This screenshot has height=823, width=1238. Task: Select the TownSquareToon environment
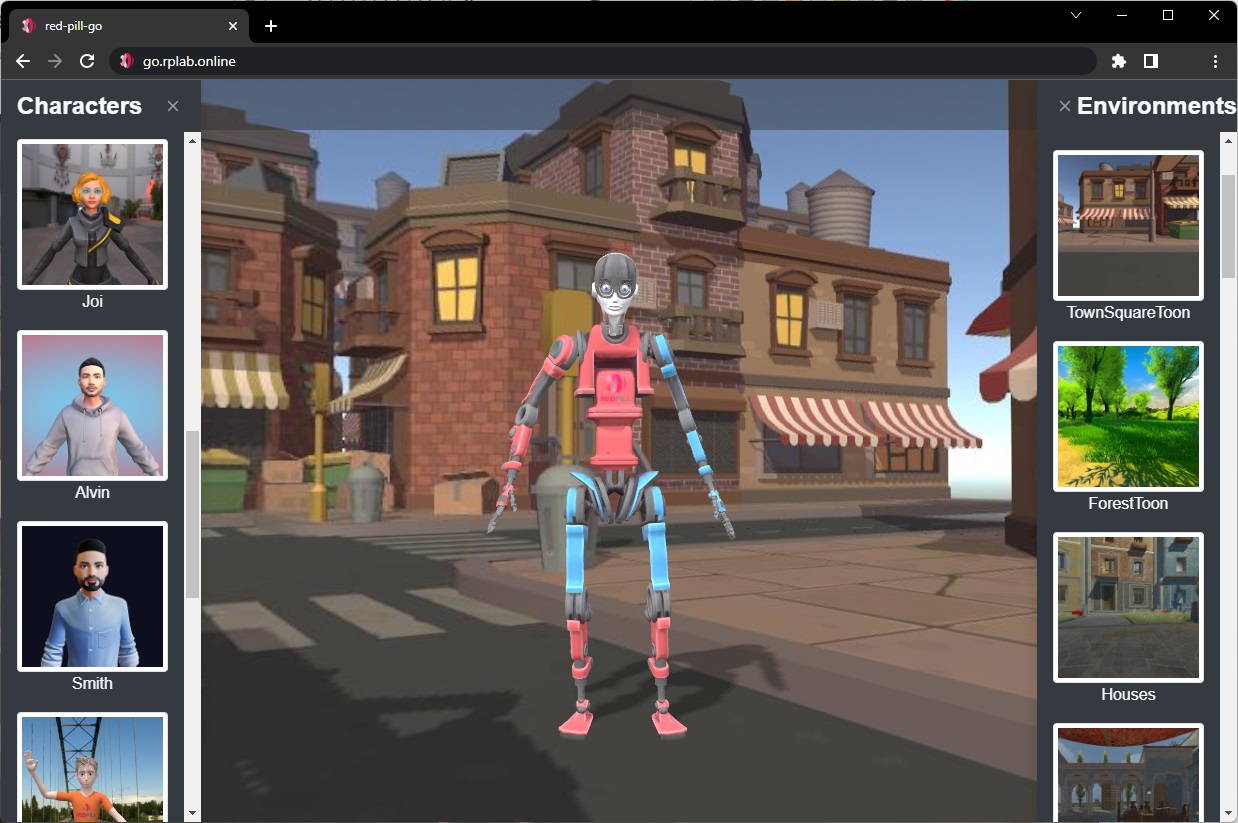click(x=1128, y=225)
